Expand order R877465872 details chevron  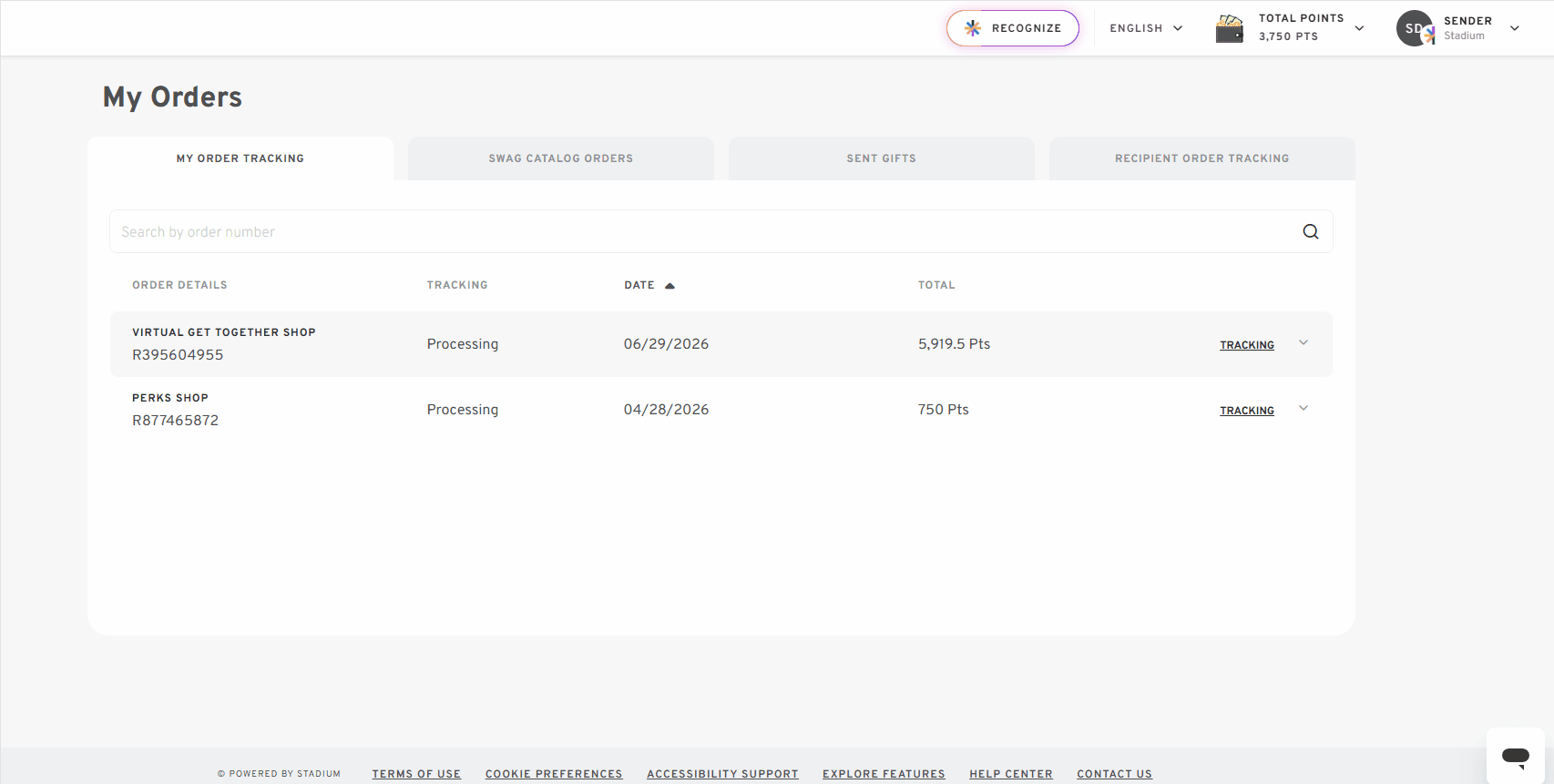1304,409
